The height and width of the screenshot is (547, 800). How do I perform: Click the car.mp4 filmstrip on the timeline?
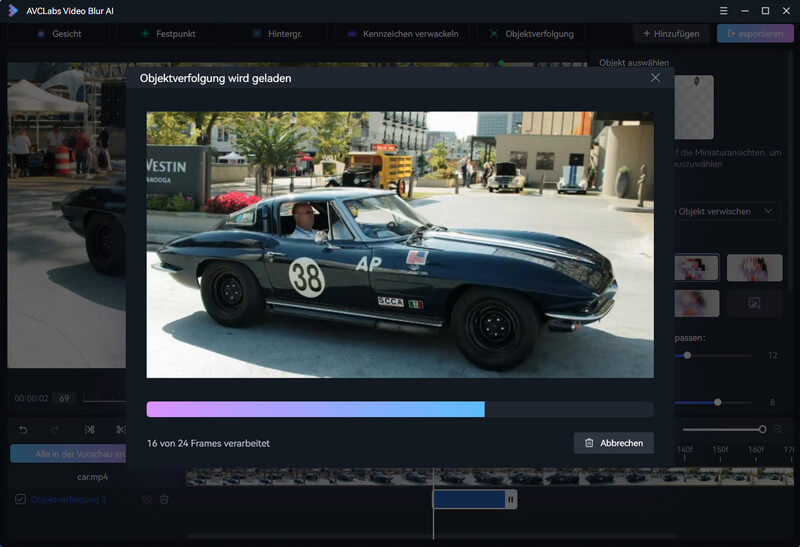tap(490, 477)
